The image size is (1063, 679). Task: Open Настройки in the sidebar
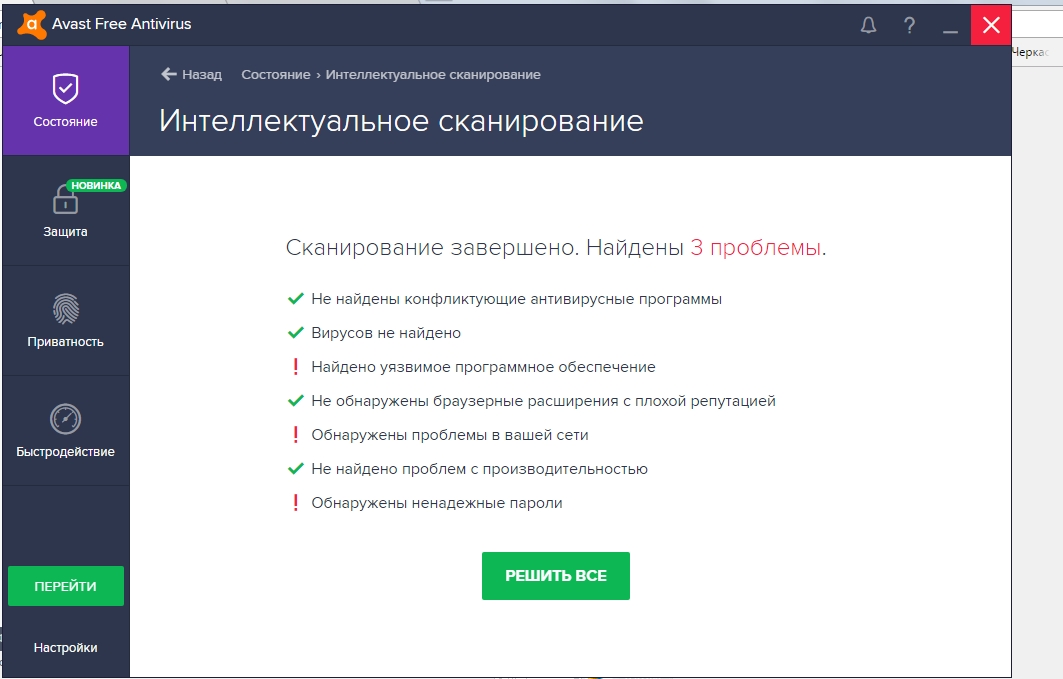coord(65,647)
